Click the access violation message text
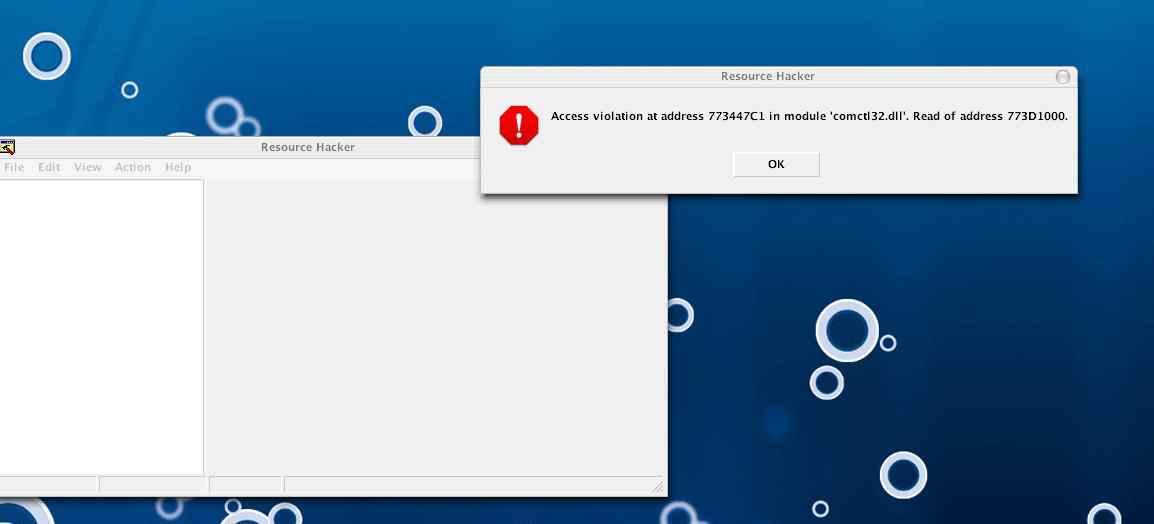The height and width of the screenshot is (524, 1154). 809,116
